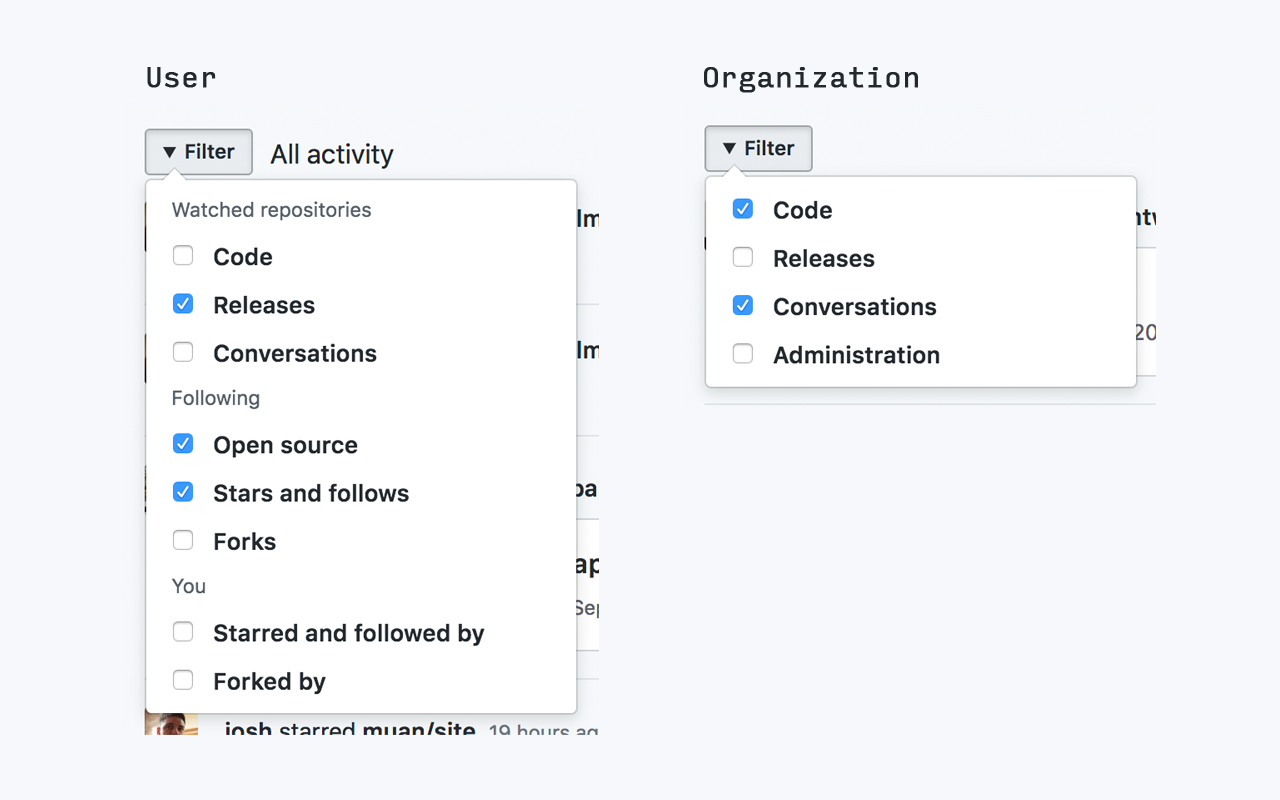Check Starred and followed by under You

coord(183,631)
